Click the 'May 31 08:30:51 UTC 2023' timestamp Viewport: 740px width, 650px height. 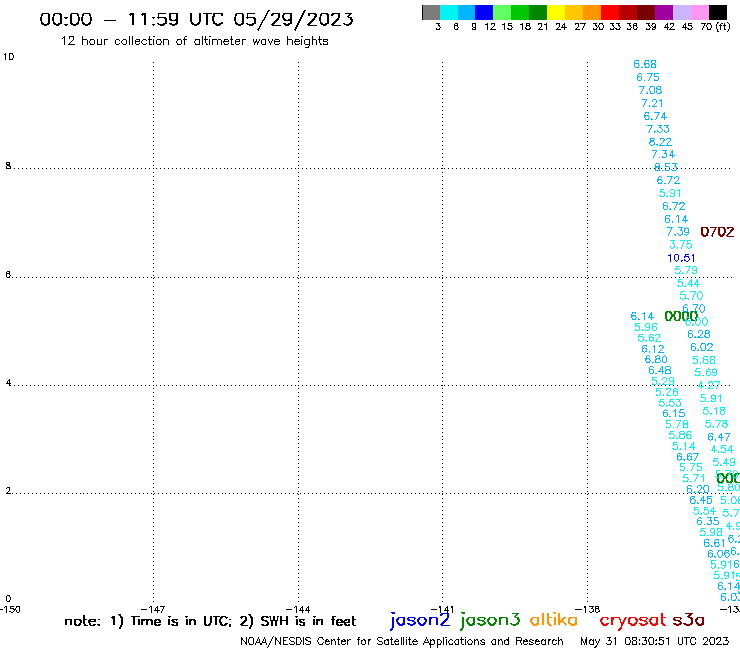coord(655,641)
